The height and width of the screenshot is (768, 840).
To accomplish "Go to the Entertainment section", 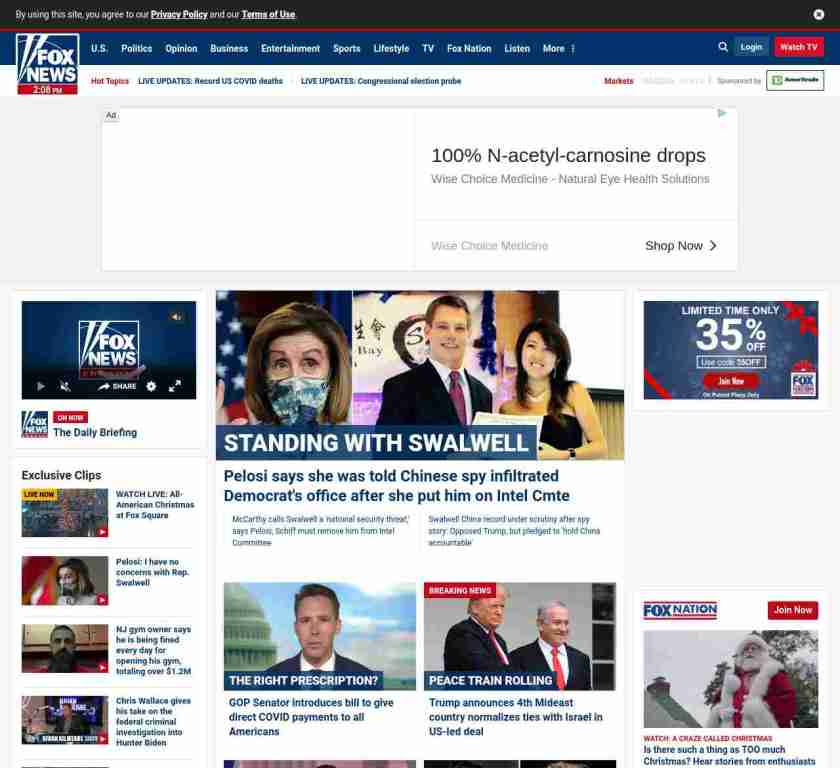I will [290, 48].
